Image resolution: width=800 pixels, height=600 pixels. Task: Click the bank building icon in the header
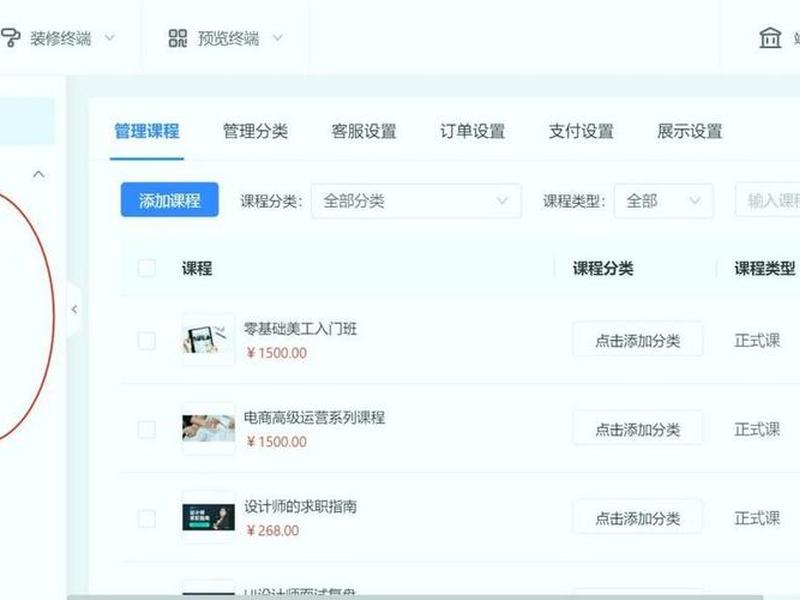770,38
